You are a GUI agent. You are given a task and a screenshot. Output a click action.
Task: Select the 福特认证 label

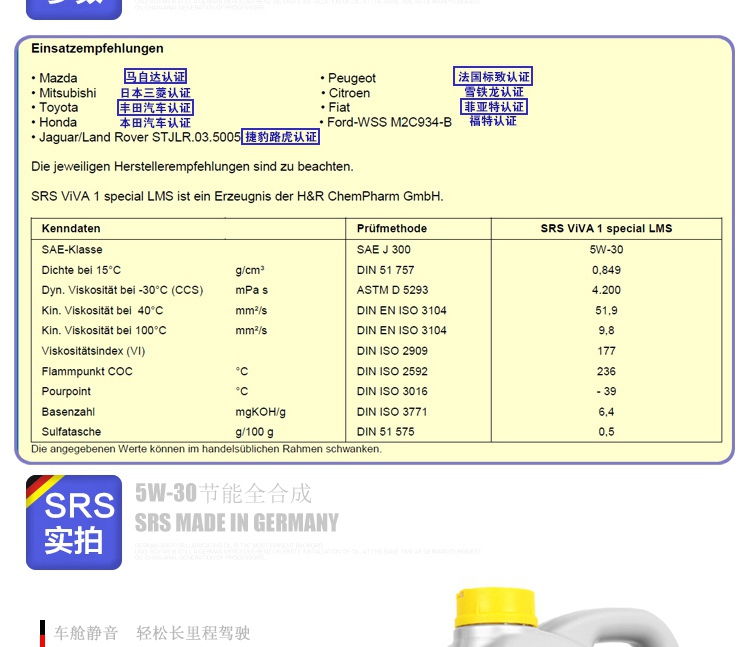click(x=493, y=121)
